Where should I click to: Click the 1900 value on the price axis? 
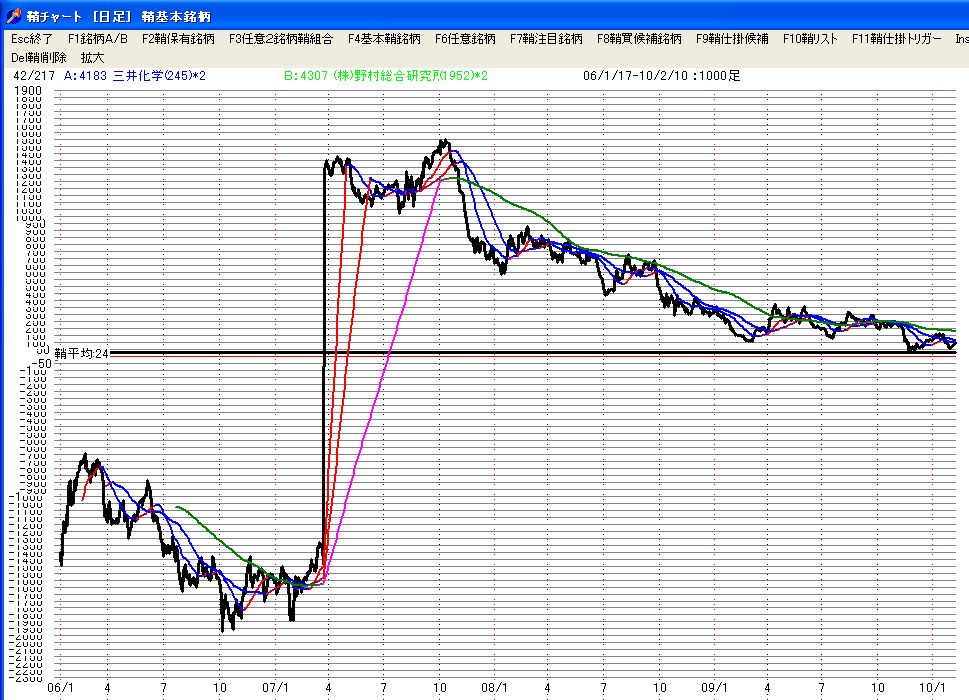(28, 90)
